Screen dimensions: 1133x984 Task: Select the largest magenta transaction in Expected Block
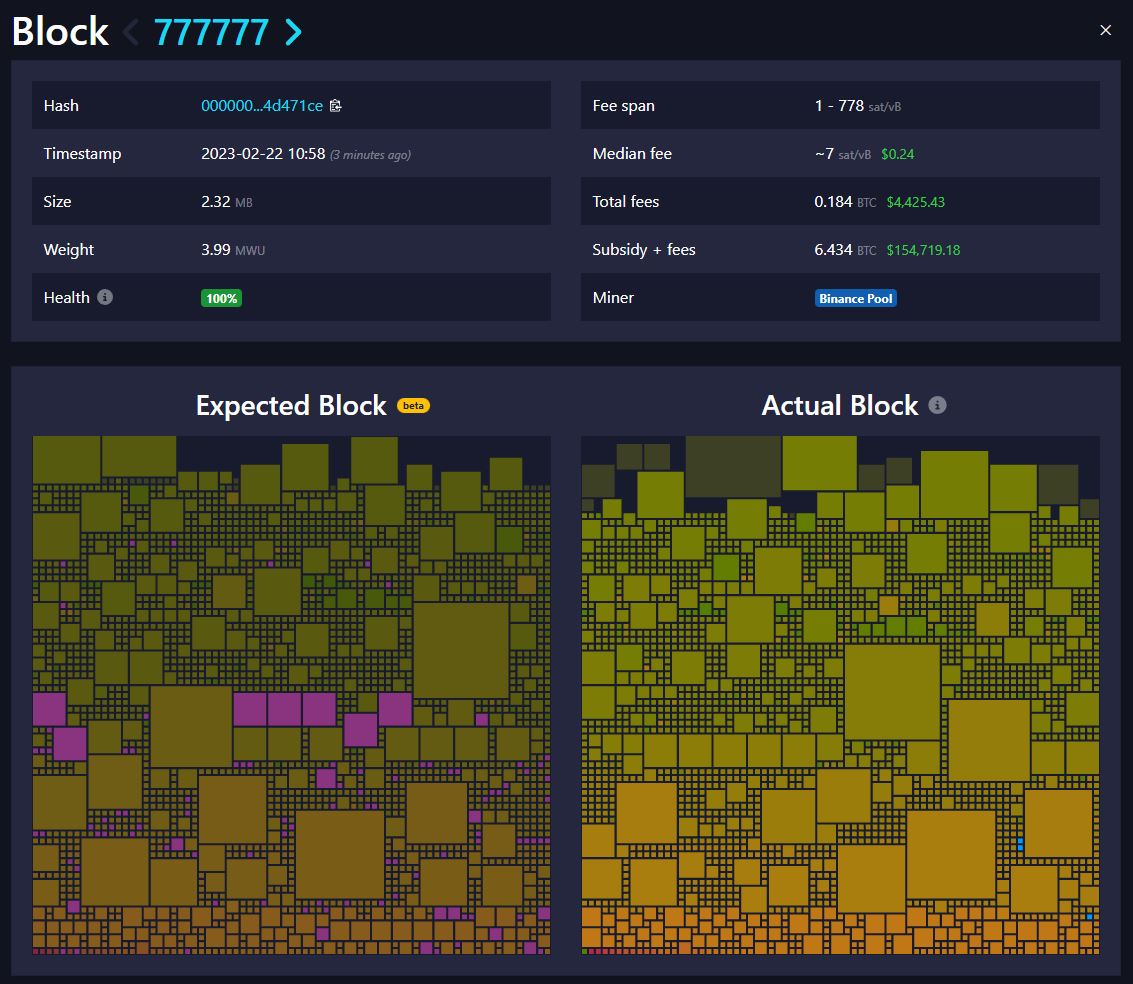click(50, 709)
